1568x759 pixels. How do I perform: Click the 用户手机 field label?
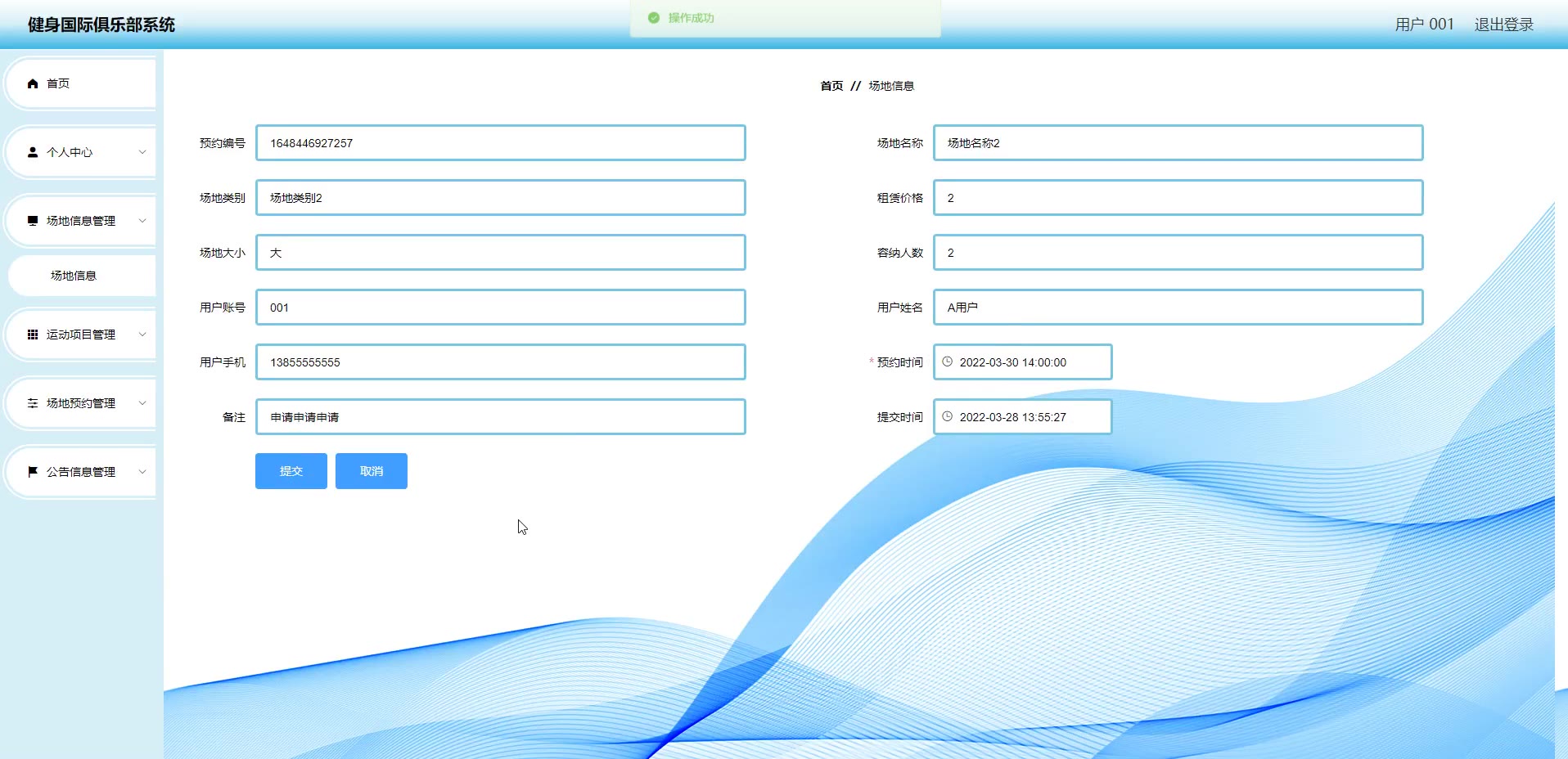pyautogui.click(x=223, y=362)
